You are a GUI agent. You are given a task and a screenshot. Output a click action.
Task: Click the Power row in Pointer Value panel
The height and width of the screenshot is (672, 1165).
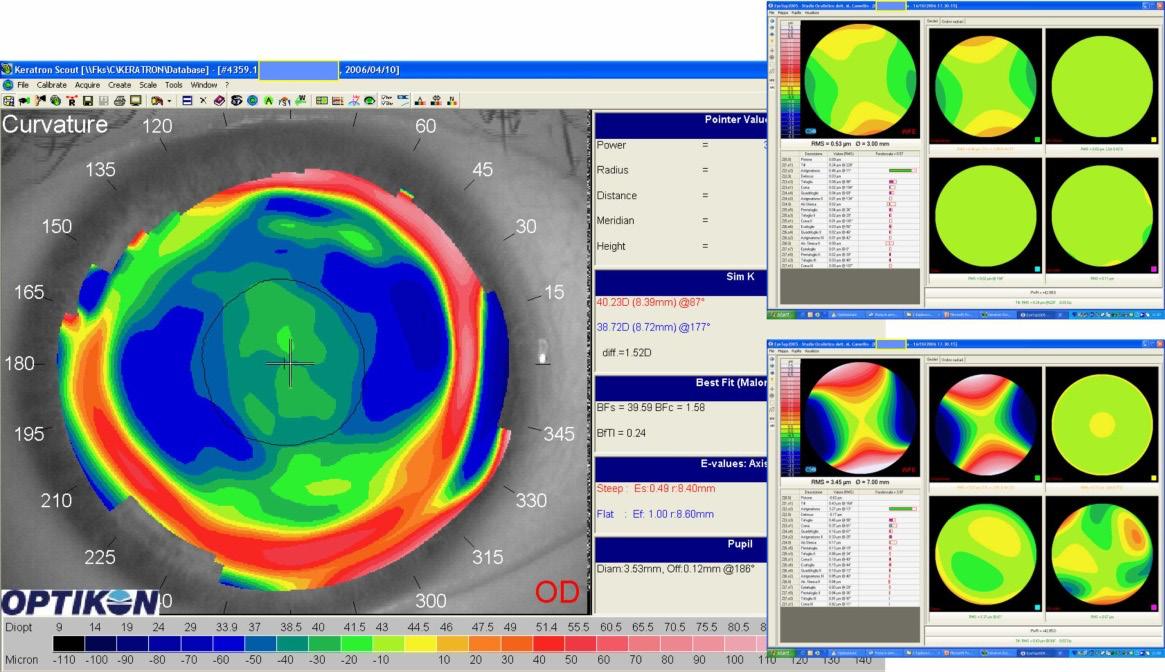[680, 145]
